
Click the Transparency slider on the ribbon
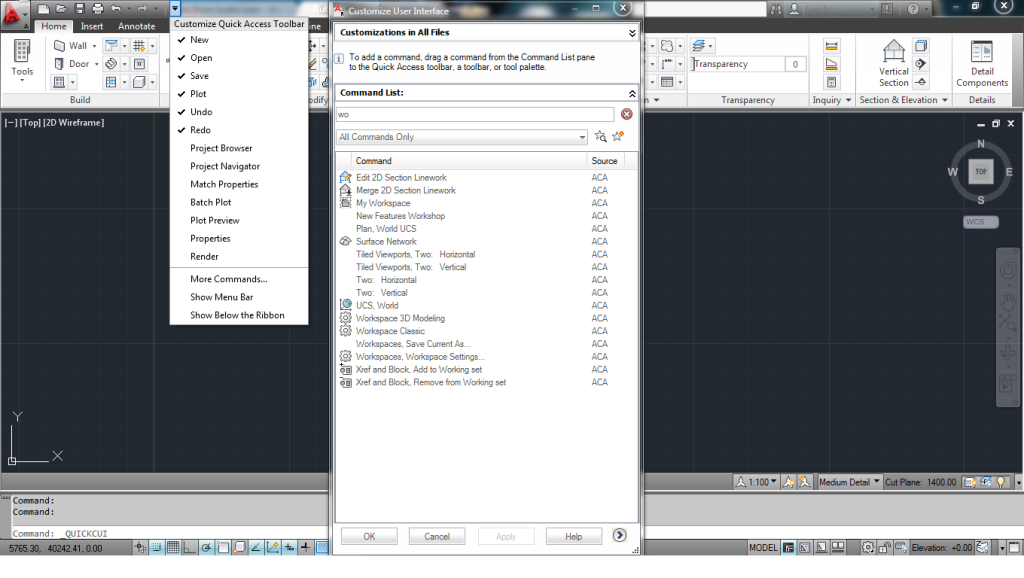(738, 64)
